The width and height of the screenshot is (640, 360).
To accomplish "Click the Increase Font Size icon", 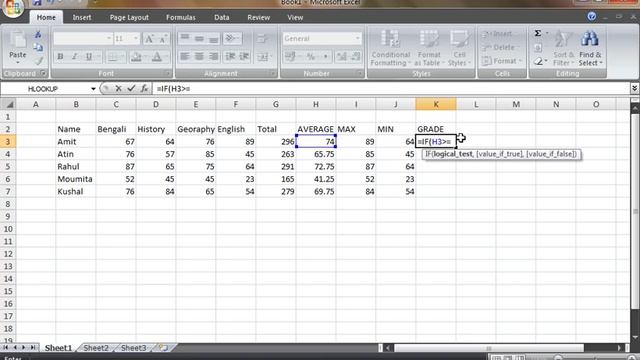I will [x=149, y=39].
